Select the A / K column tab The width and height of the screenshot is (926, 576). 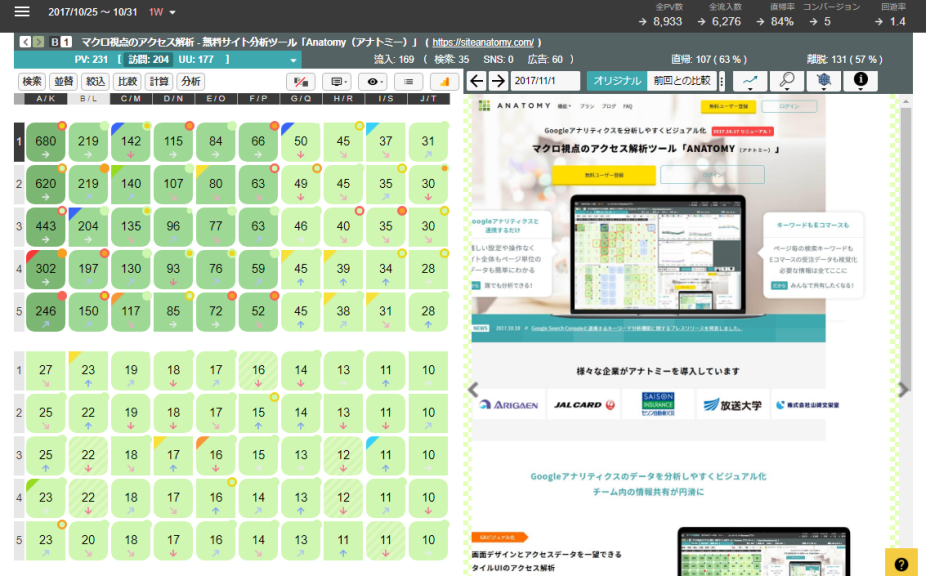tap(45, 99)
